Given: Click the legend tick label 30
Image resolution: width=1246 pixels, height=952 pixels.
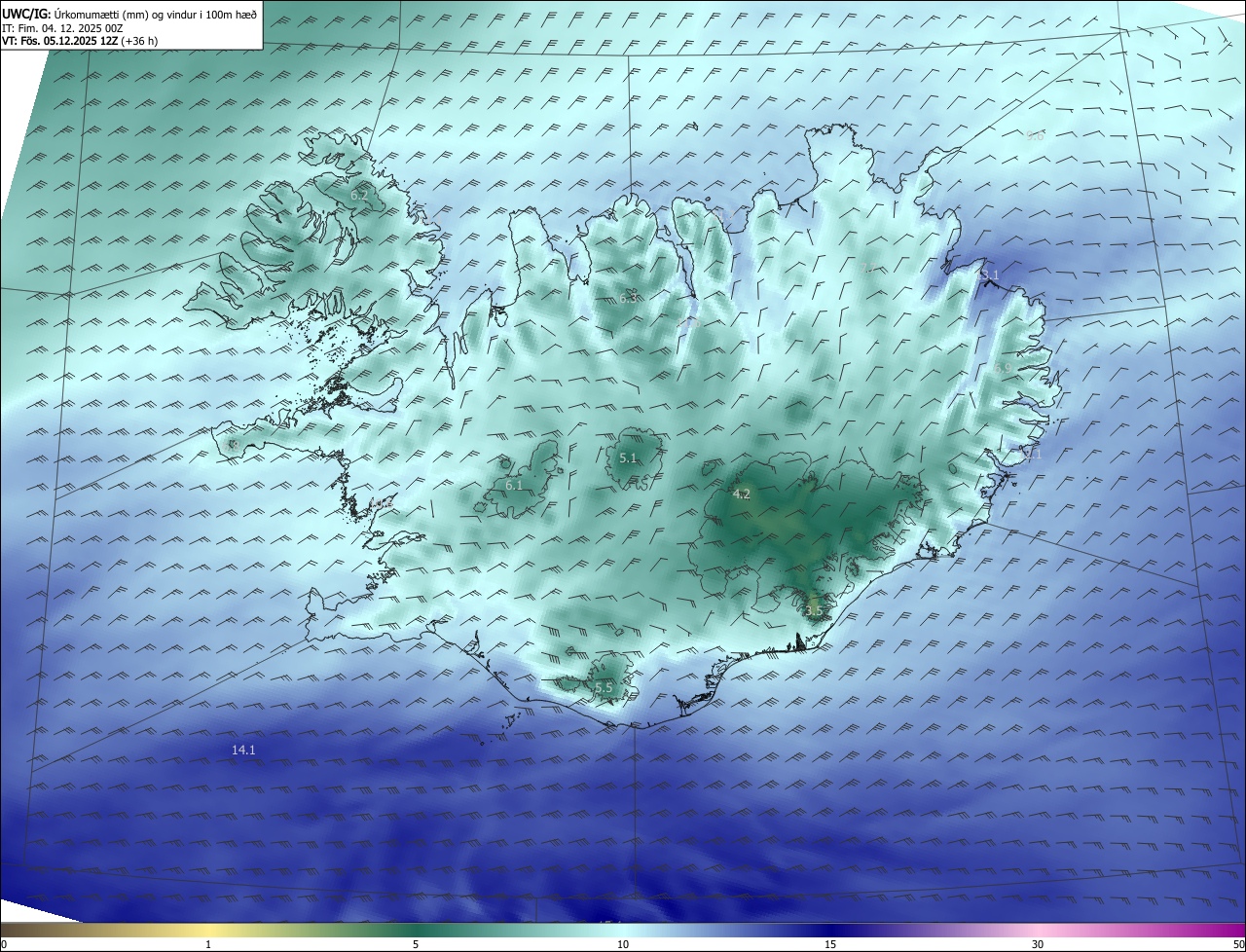Looking at the screenshot, I should click(x=1038, y=944).
